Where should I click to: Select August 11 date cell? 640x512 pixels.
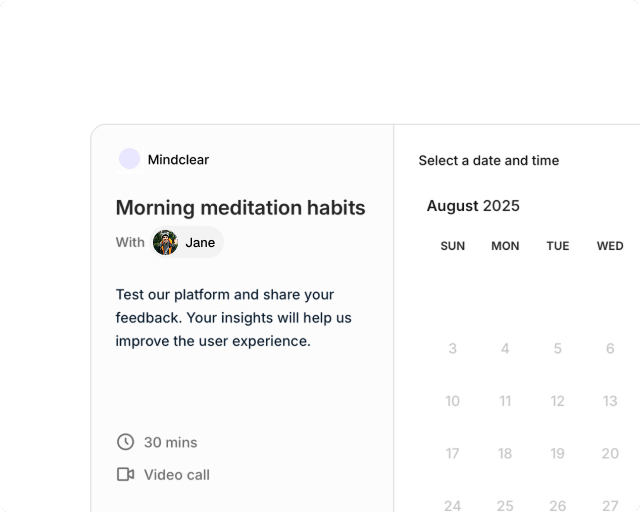[x=505, y=401]
